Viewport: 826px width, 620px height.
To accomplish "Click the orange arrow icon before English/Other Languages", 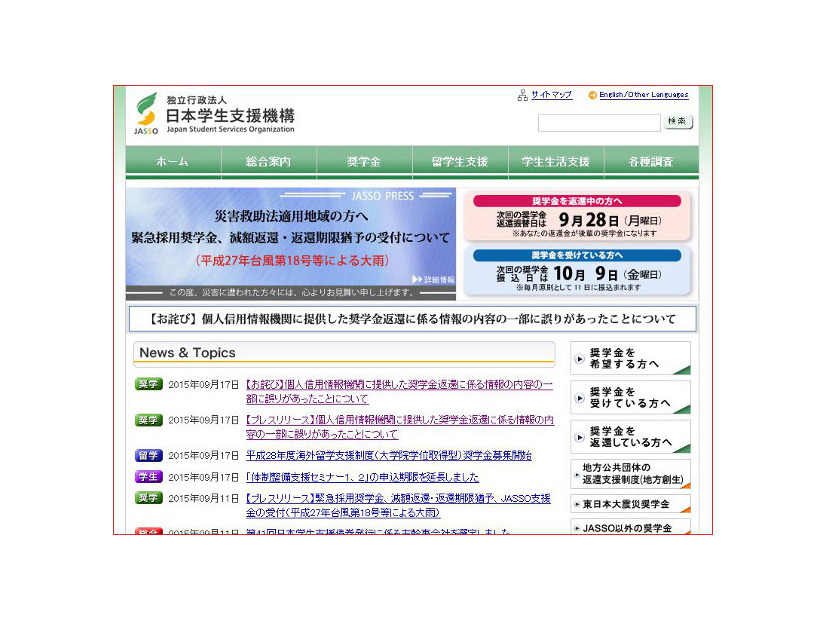I will pos(594,95).
